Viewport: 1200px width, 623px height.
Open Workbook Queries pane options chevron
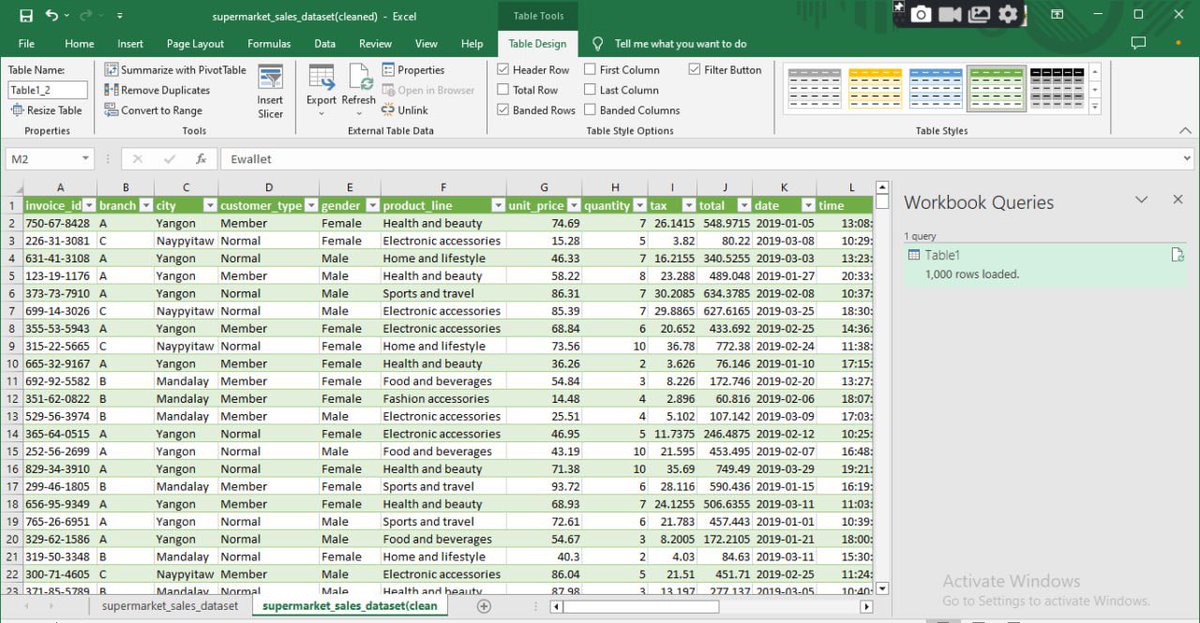click(x=1141, y=200)
